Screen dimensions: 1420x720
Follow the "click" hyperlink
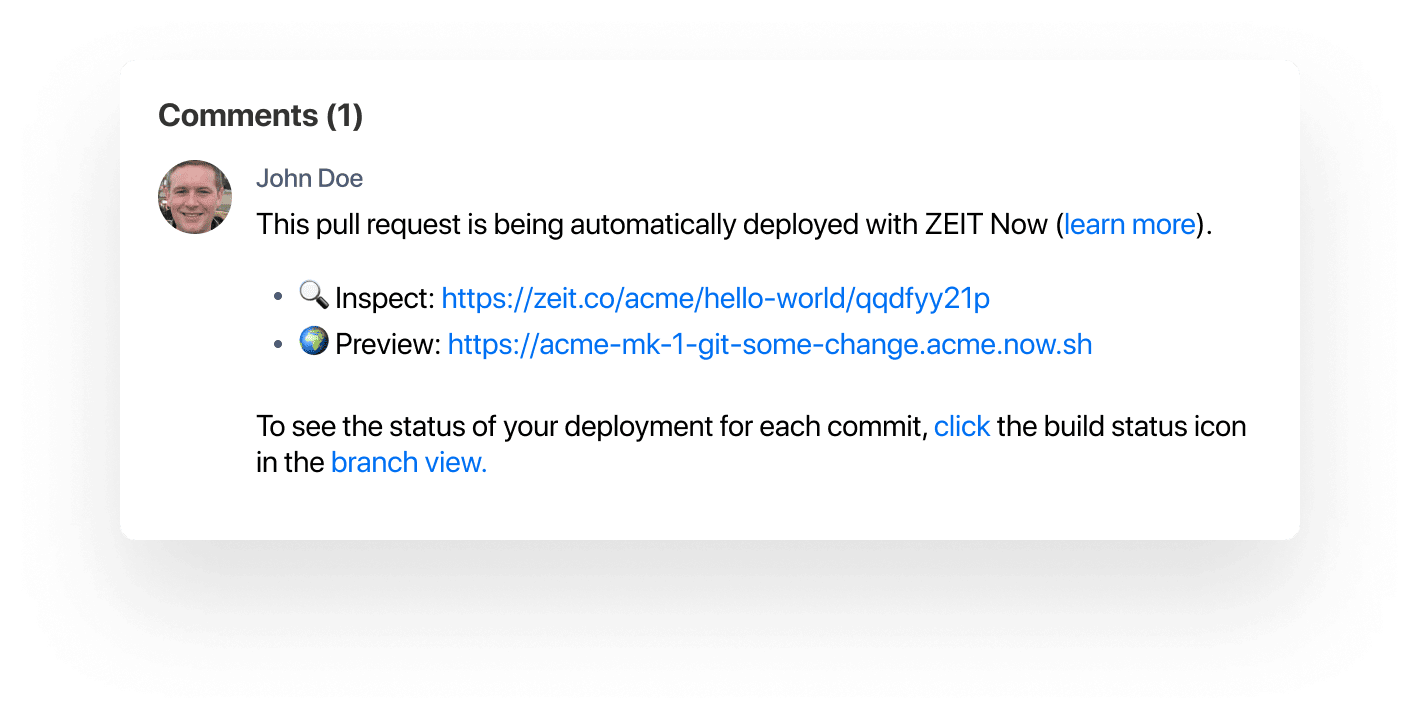pyautogui.click(x=962, y=427)
